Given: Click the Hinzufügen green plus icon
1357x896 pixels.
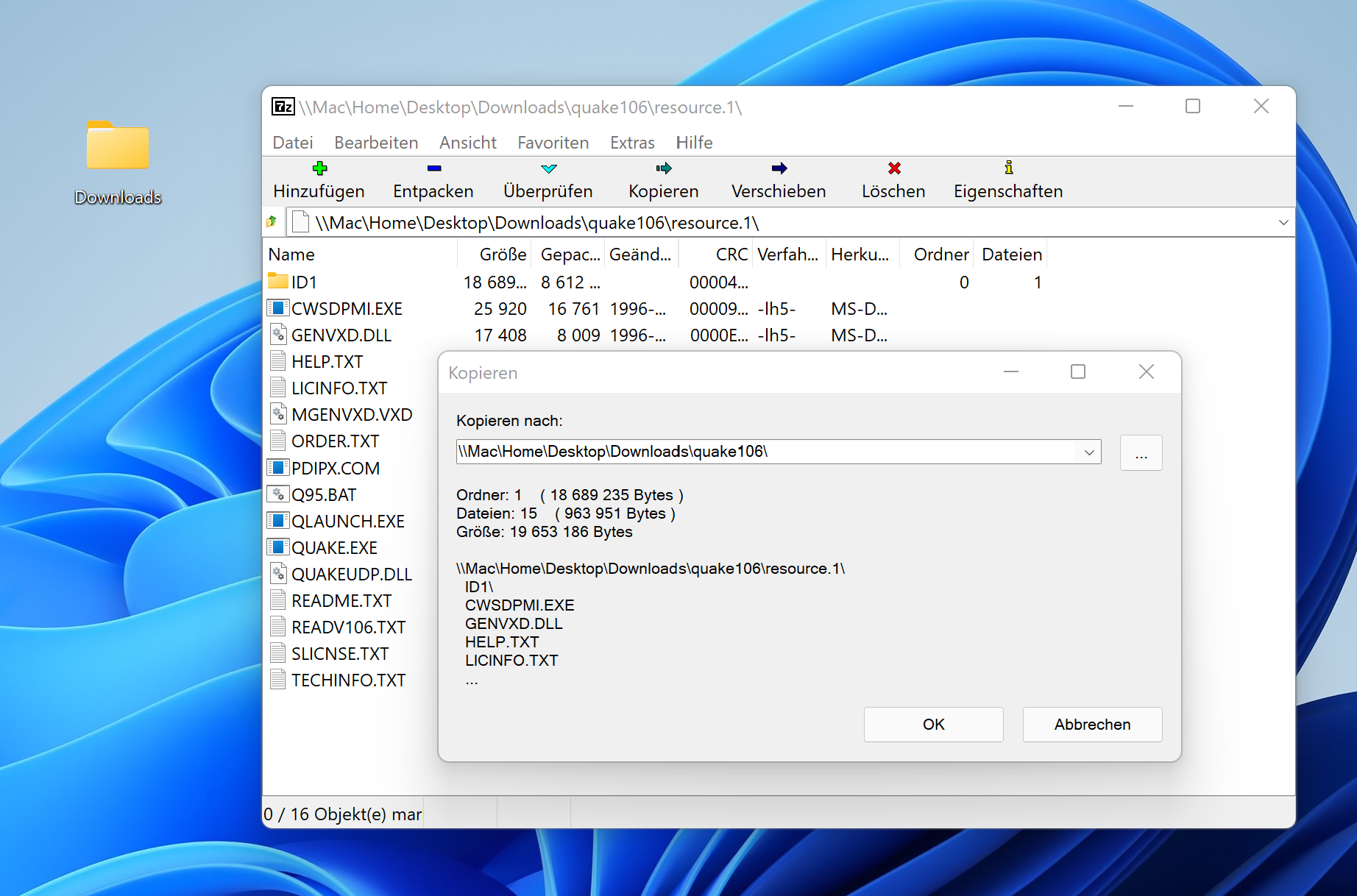Looking at the screenshot, I should point(319,168).
